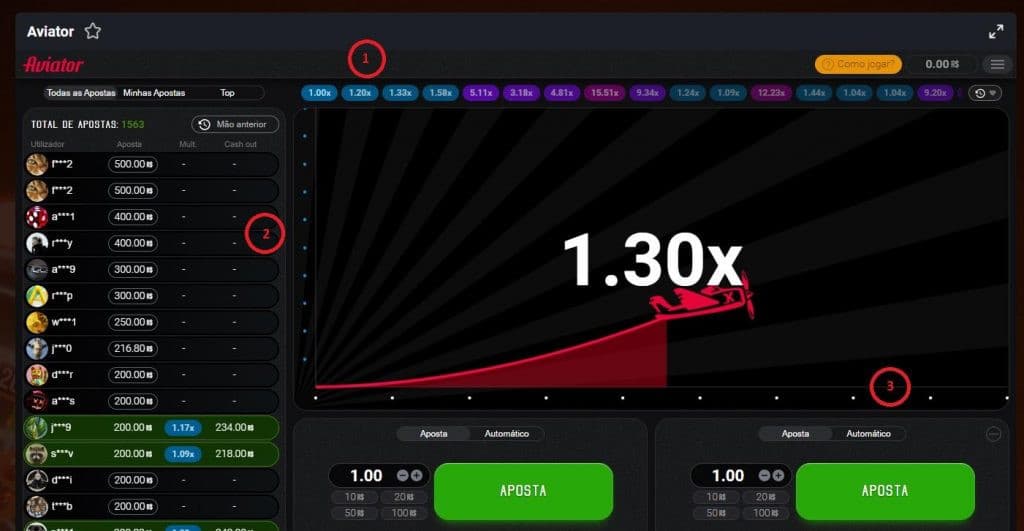This screenshot has height=531, width=1024.
Task: Expand the round history dropdown
Action: [985, 93]
